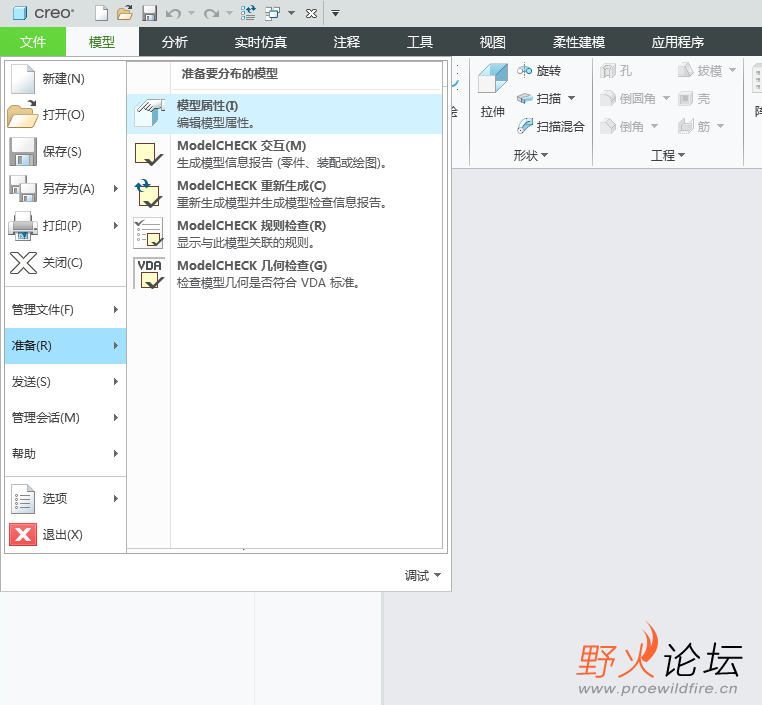The image size is (762, 705).
Task: Open the 倒圆角 dropdown arrow
Action: click(666, 98)
